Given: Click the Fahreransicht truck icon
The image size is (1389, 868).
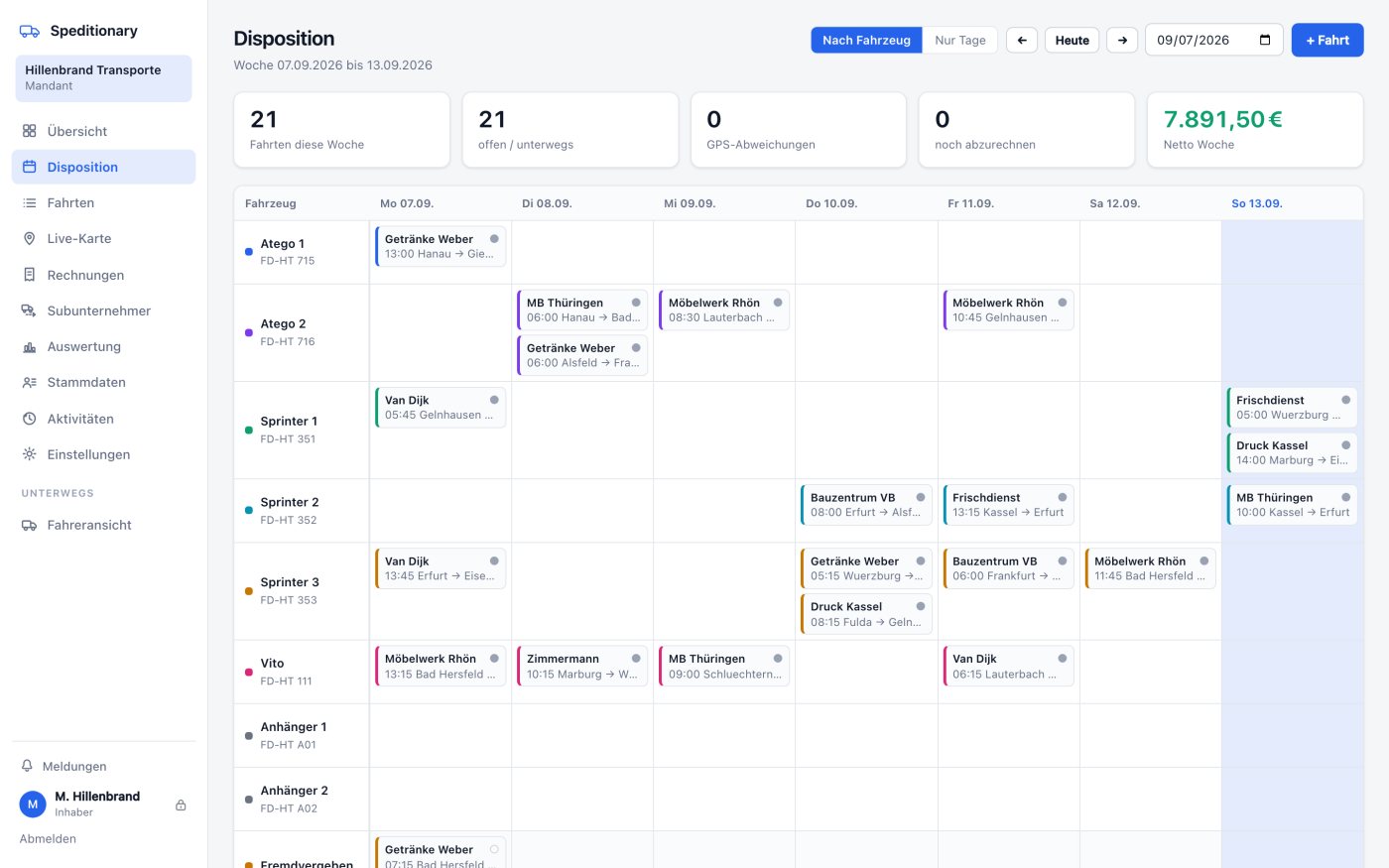Looking at the screenshot, I should [30, 525].
